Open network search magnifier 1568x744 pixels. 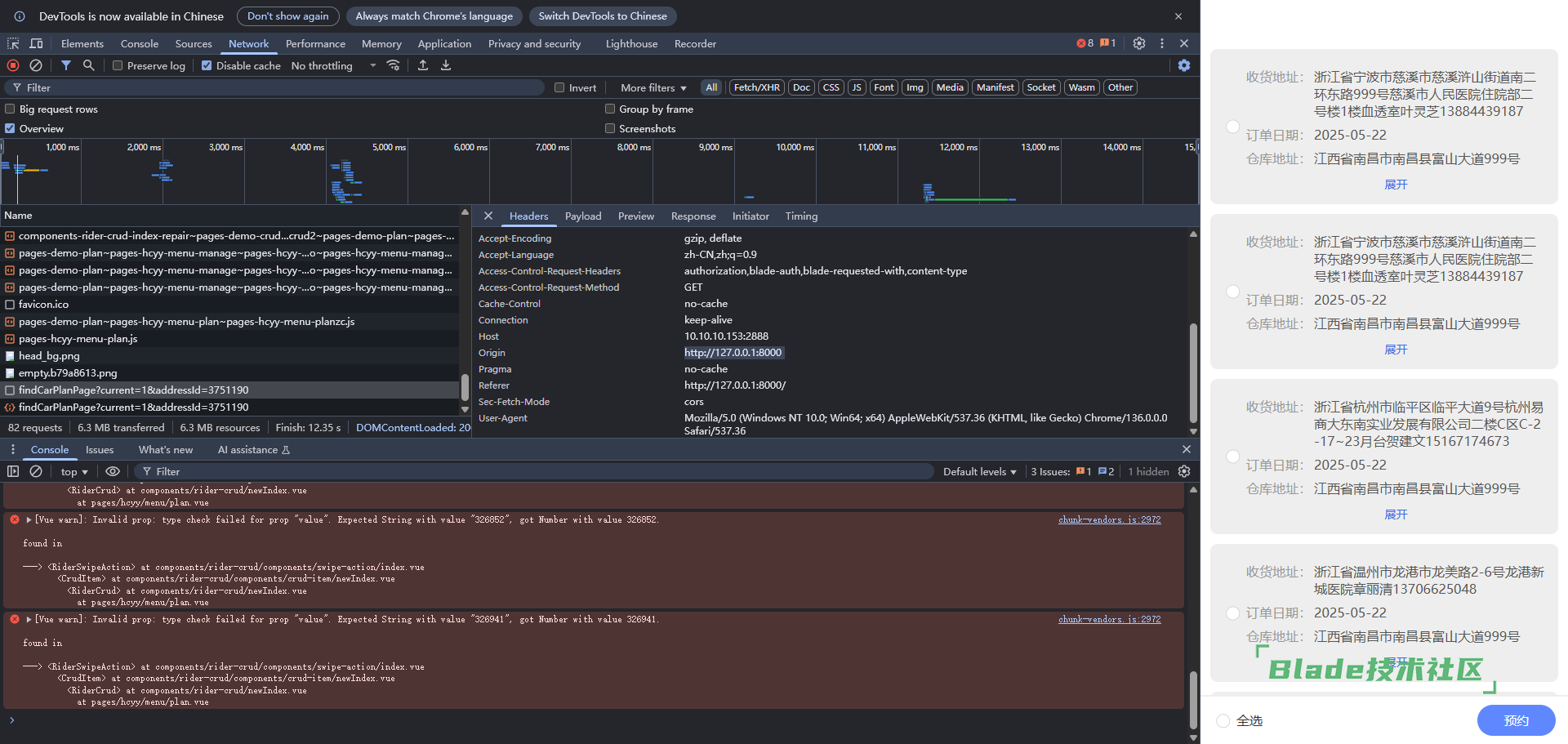coord(88,65)
